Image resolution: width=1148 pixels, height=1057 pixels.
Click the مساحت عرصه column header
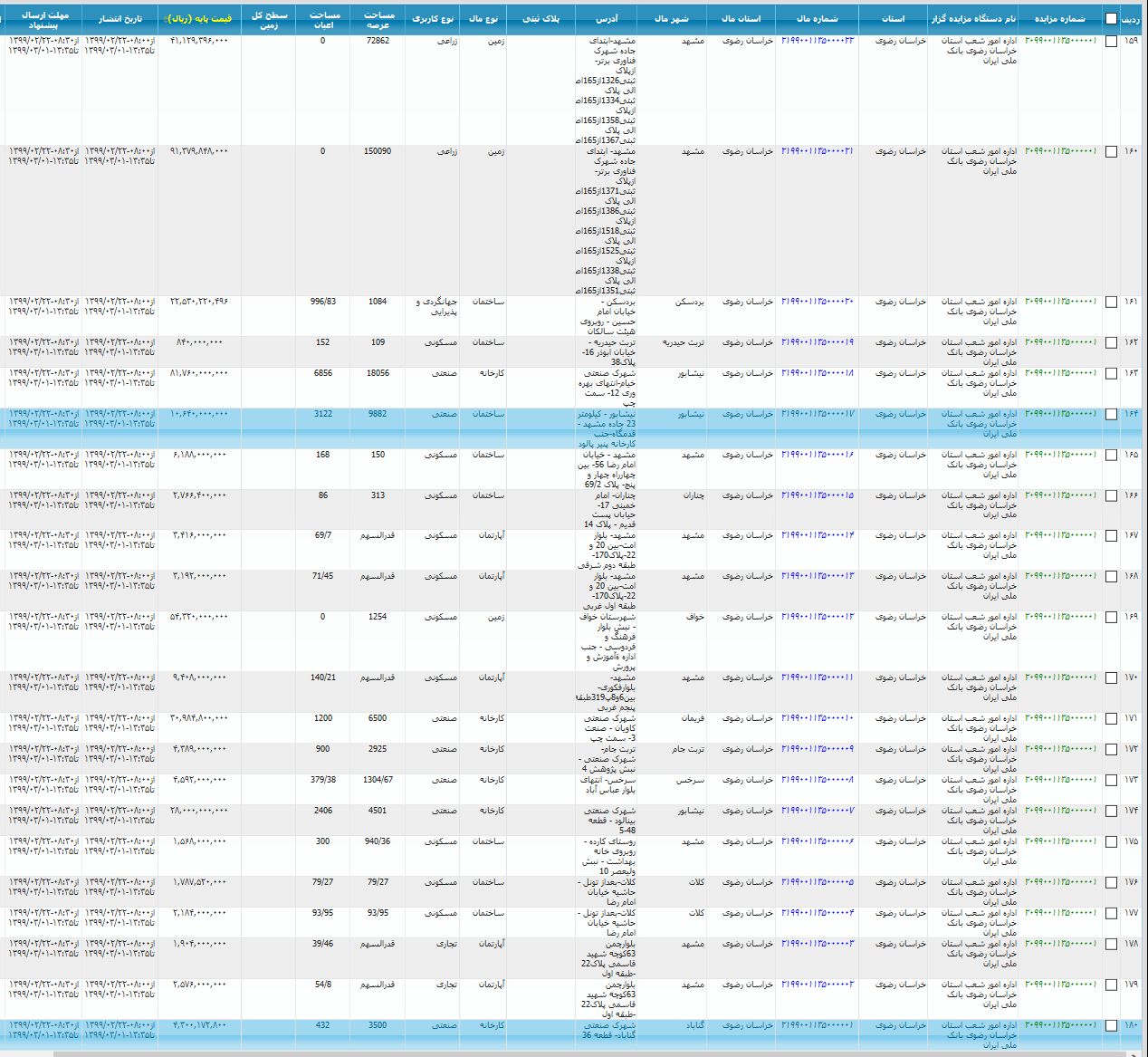(x=379, y=20)
